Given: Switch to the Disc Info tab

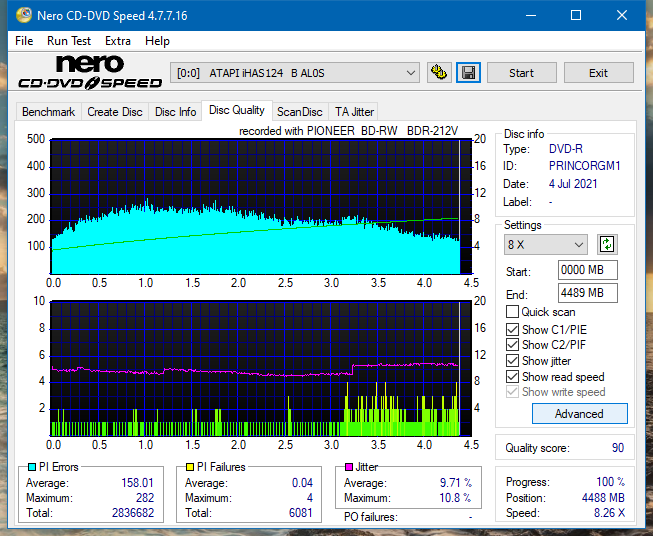Looking at the screenshot, I should click(x=175, y=112).
